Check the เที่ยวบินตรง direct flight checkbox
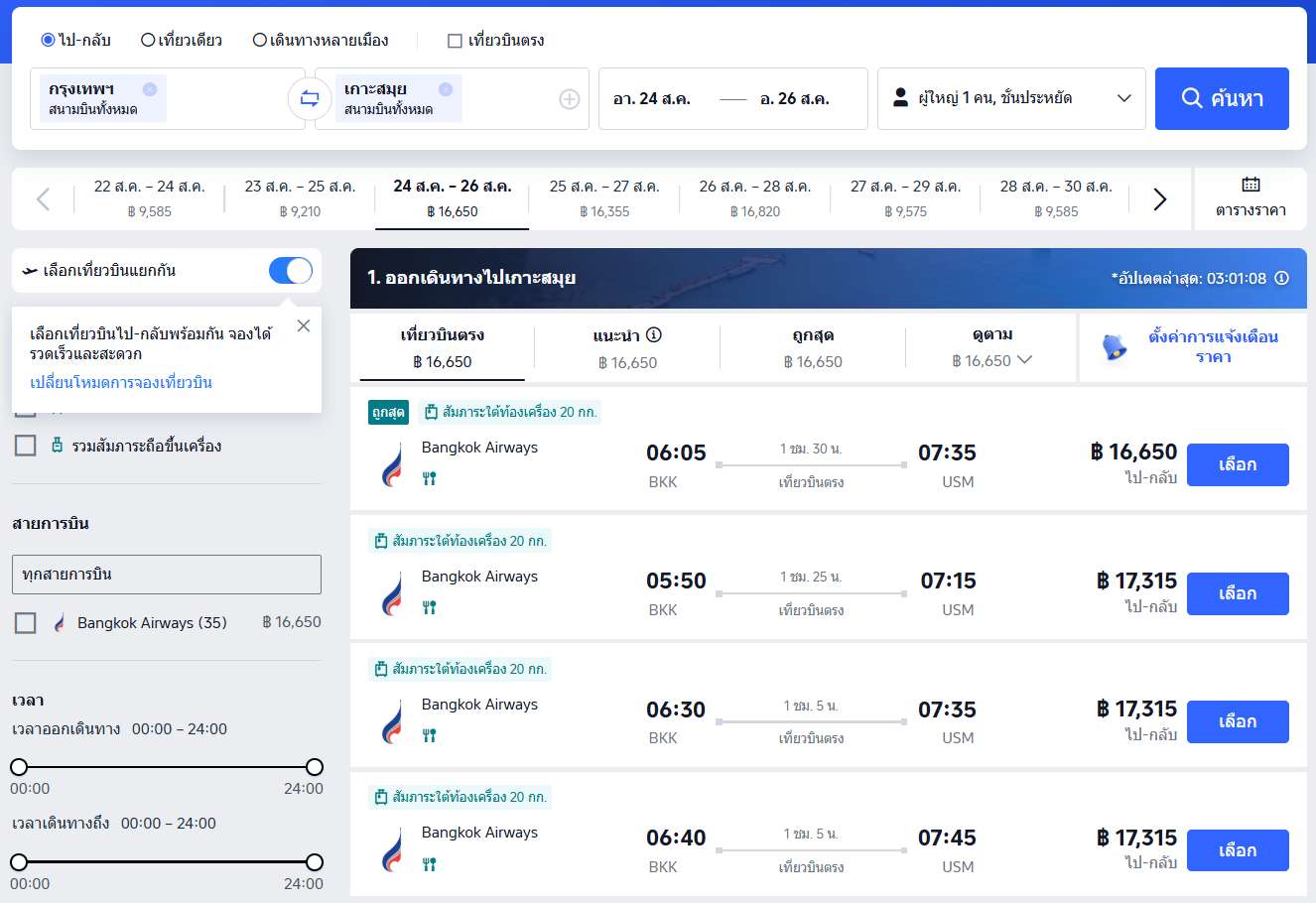 456,41
